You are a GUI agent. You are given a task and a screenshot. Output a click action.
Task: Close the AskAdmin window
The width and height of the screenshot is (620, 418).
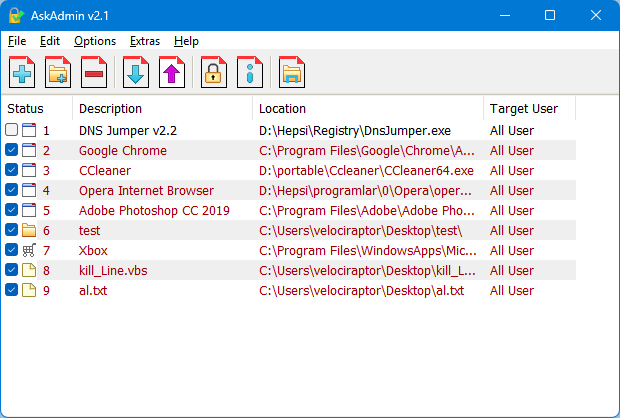[x=595, y=15]
